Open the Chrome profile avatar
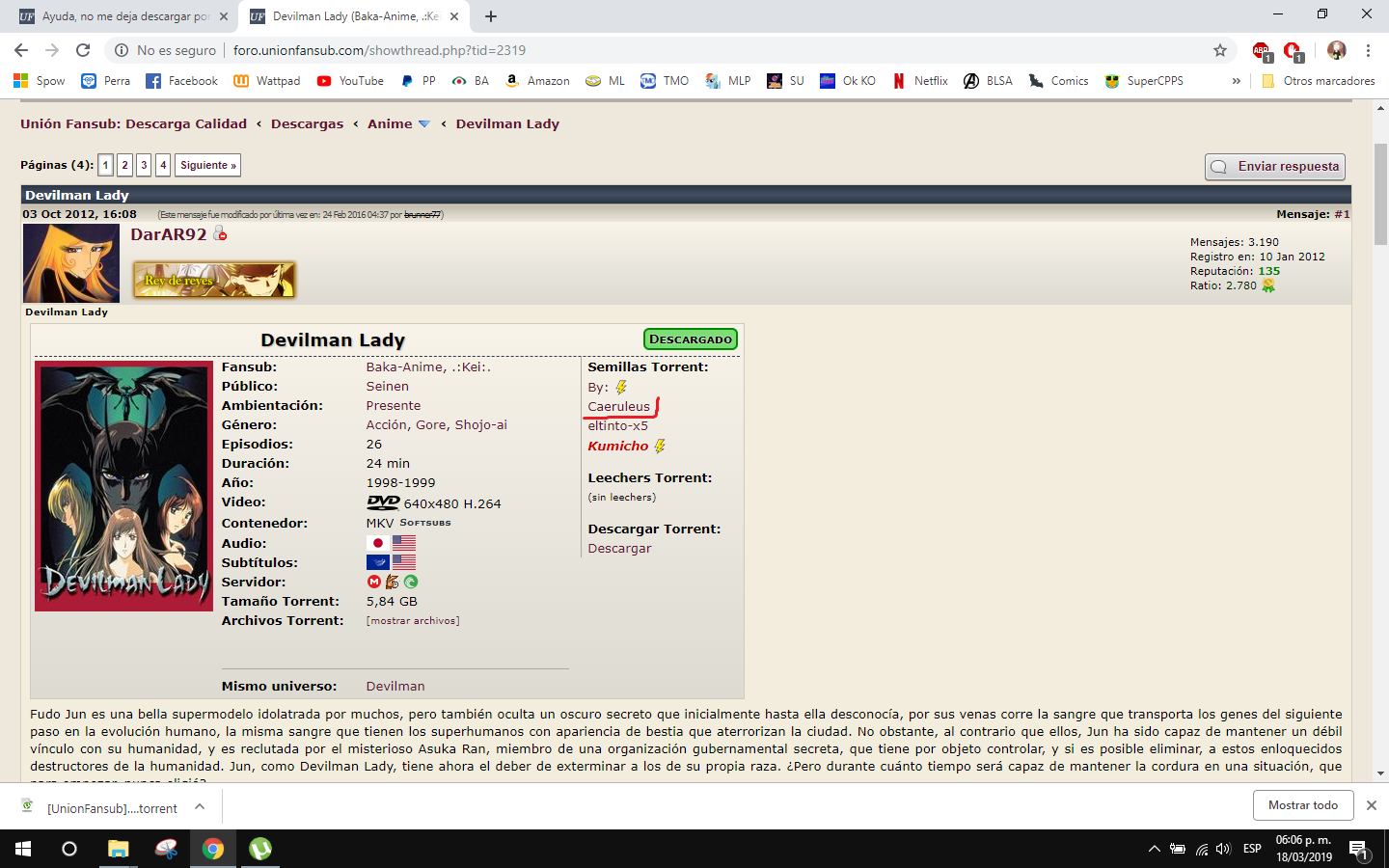This screenshot has height=868, width=1389. pyautogui.click(x=1336, y=50)
